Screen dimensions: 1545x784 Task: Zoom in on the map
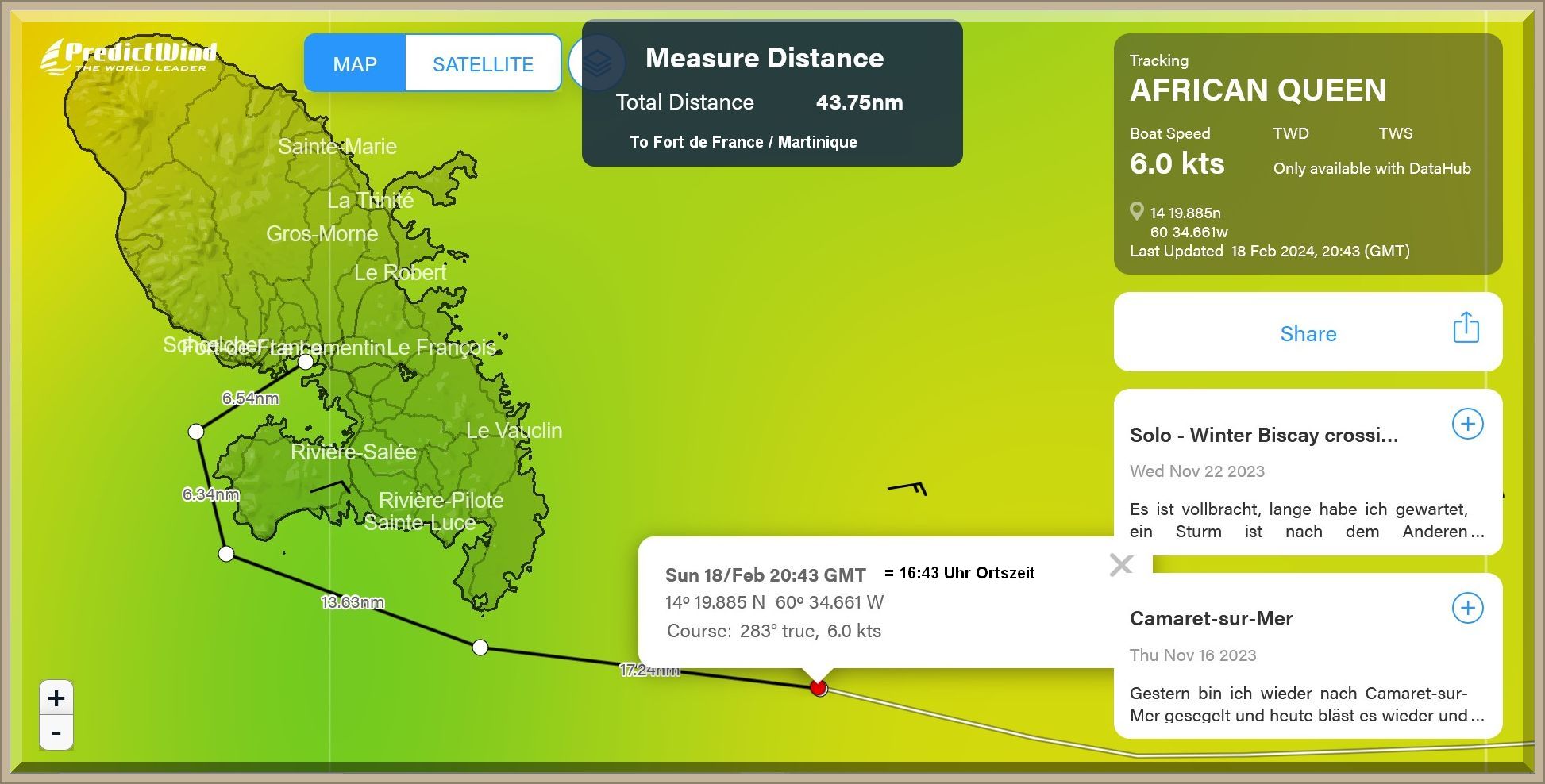56,698
